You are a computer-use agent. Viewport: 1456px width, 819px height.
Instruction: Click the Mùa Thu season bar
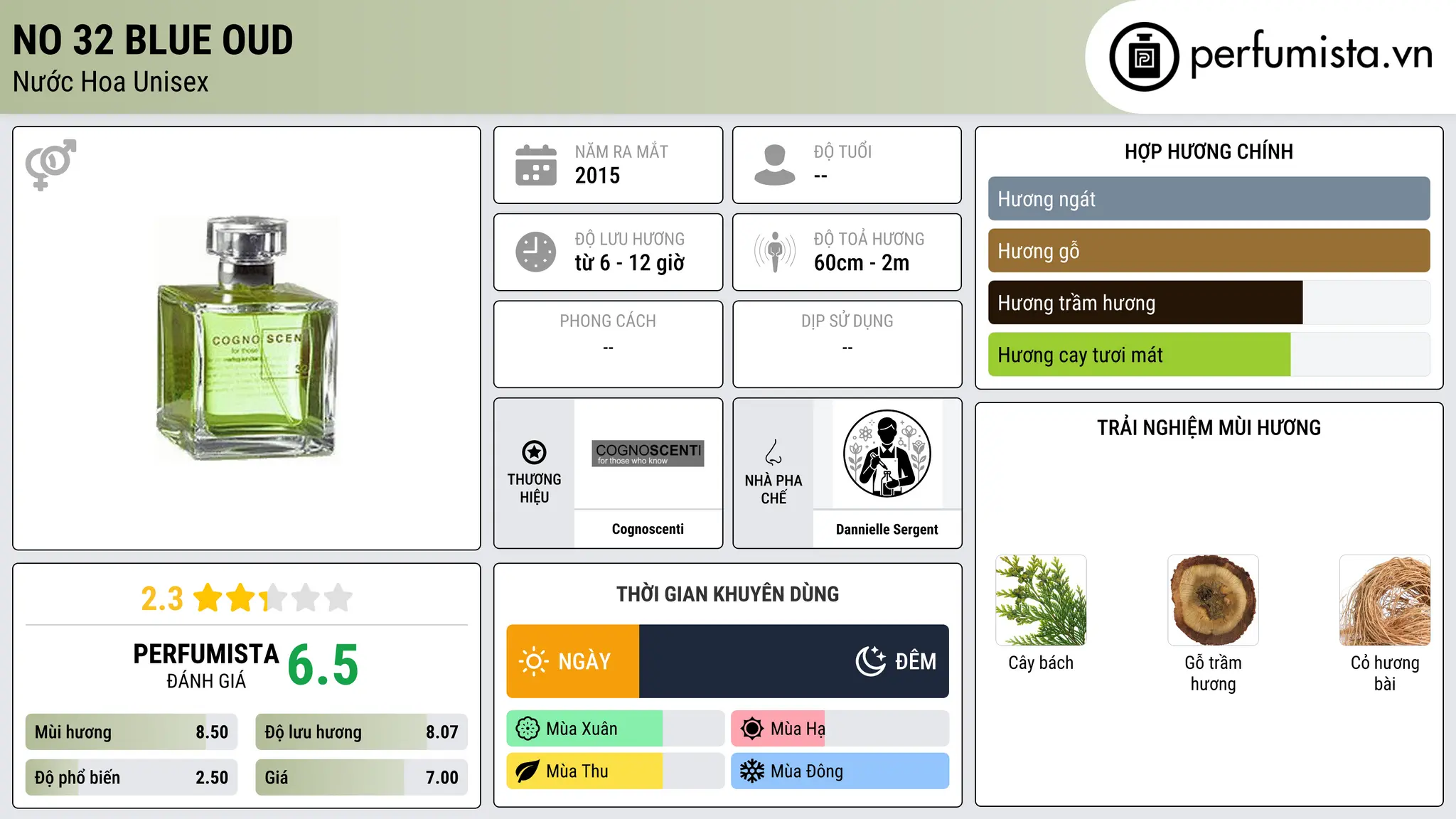(x=616, y=771)
